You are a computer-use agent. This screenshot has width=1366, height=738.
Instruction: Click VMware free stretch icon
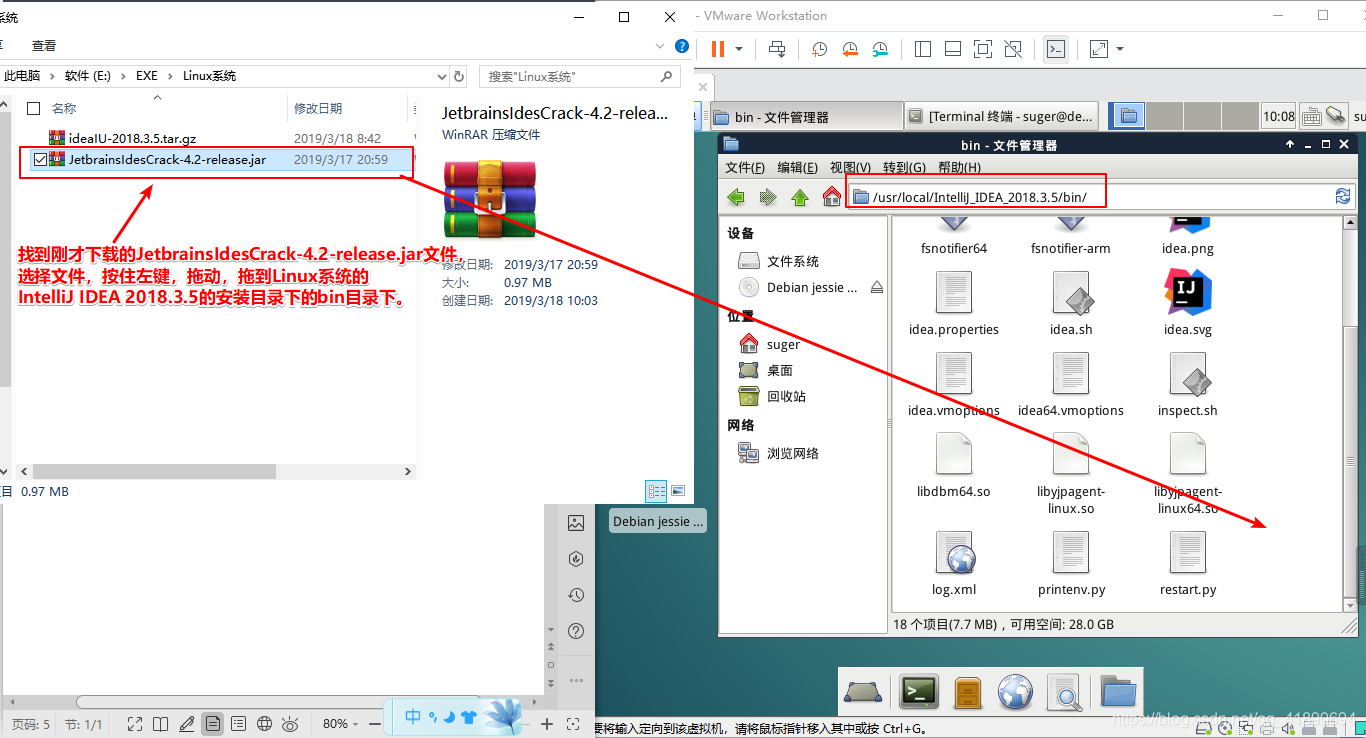(x=1098, y=49)
